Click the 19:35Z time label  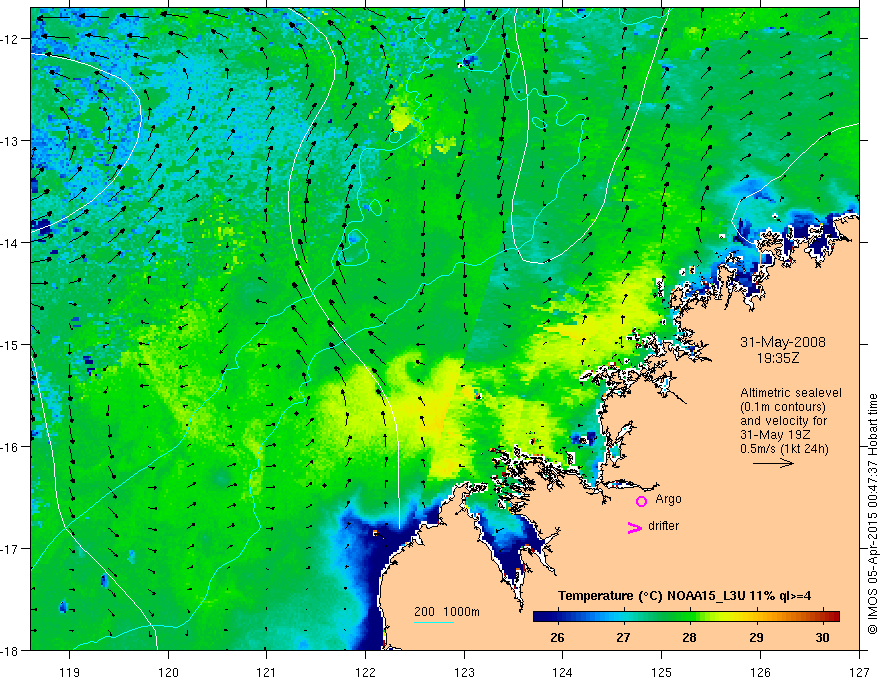777,358
